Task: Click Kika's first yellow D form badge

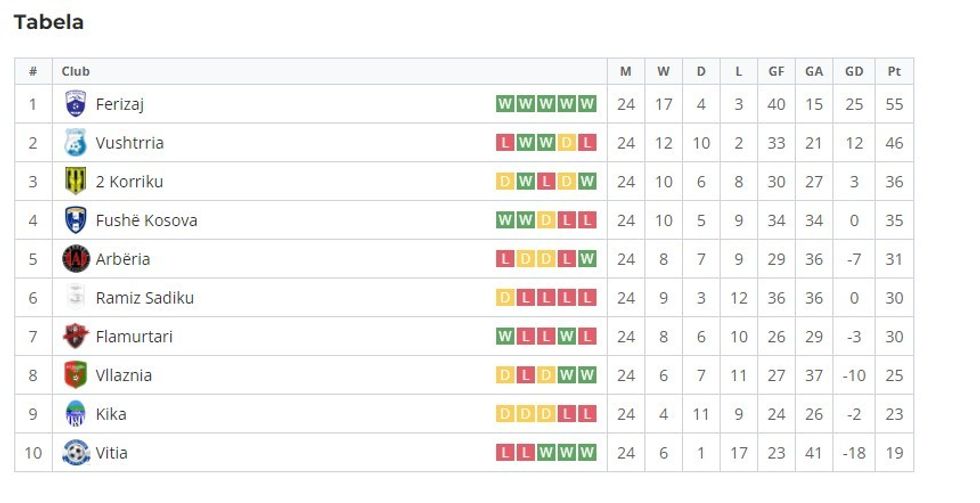Action: [505, 414]
